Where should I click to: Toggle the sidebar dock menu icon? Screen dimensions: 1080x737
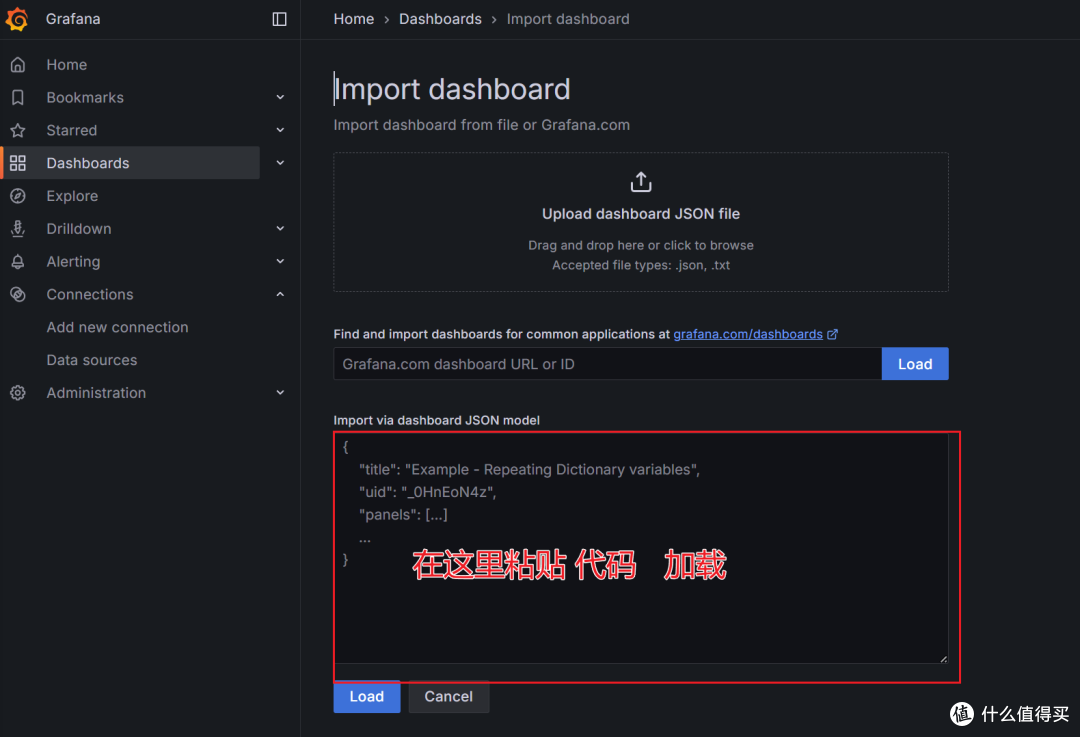(280, 19)
